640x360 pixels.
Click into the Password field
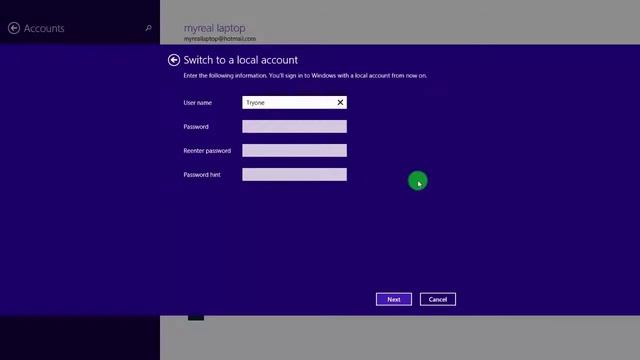click(x=294, y=127)
